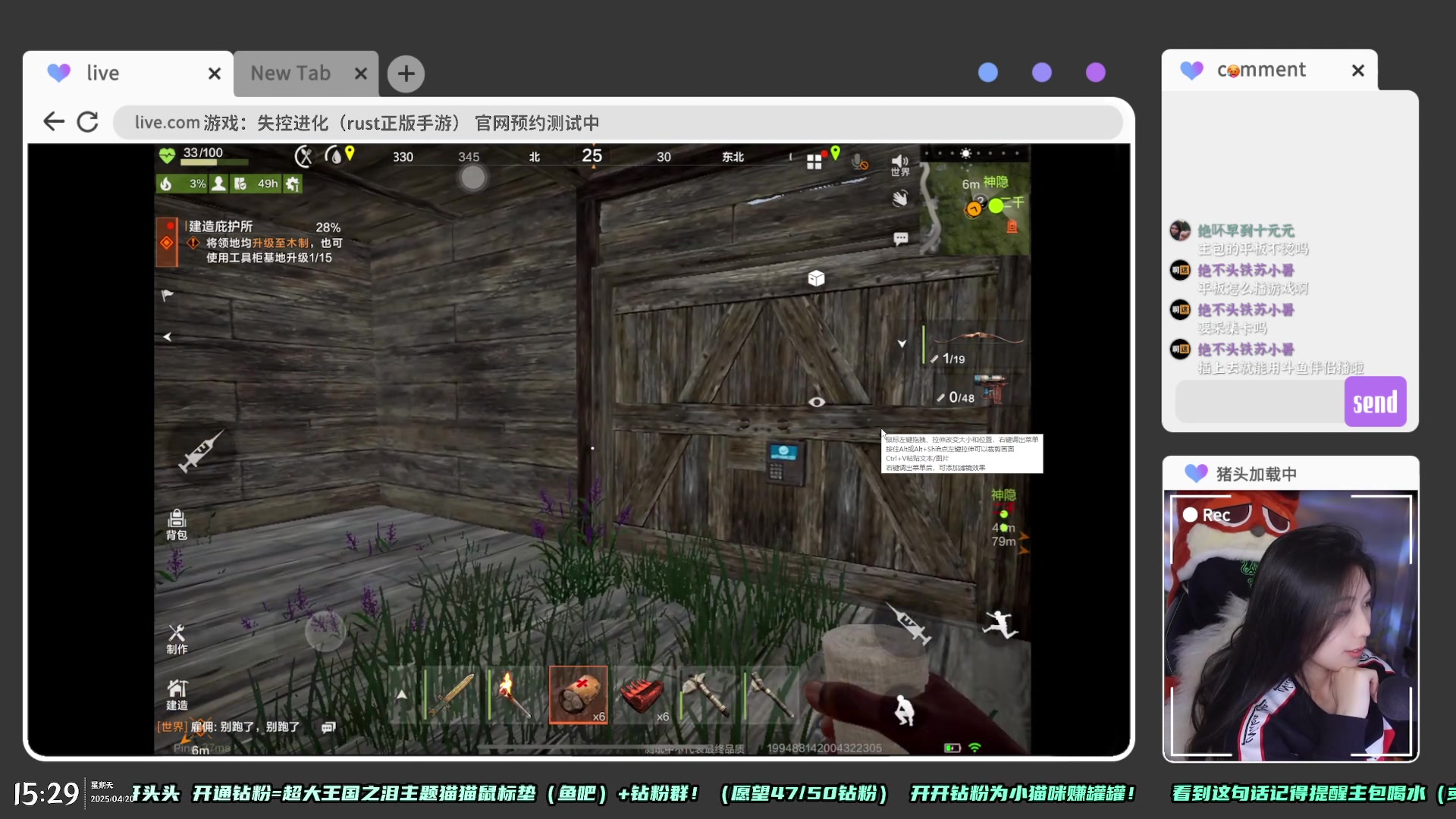Select the stone hatchet hotbar slot

point(706,695)
